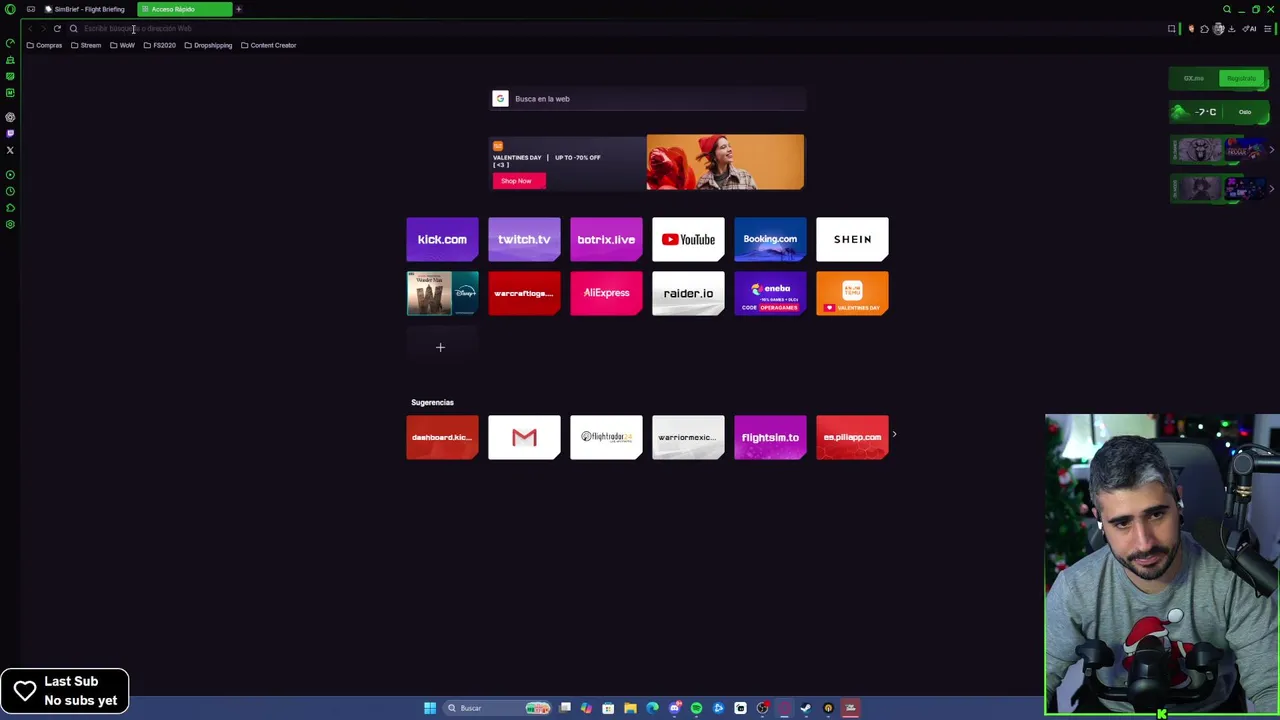Select the Acceso Rápido tab
The height and width of the screenshot is (720, 1280).
click(184, 9)
